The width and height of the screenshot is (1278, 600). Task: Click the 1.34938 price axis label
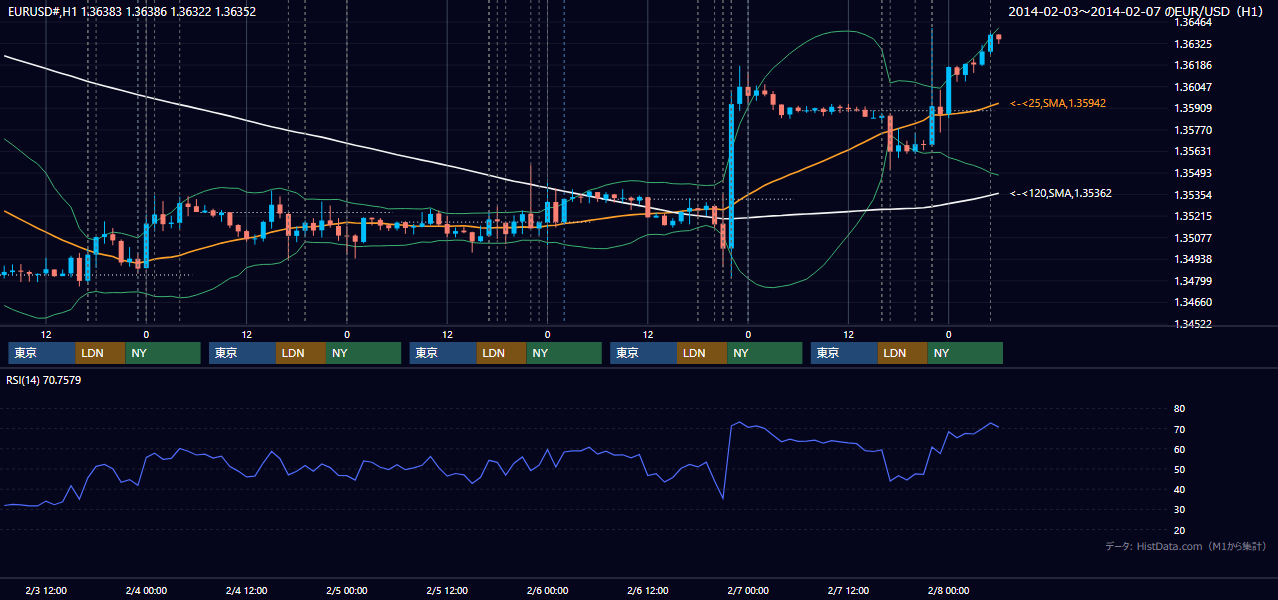pos(1192,259)
